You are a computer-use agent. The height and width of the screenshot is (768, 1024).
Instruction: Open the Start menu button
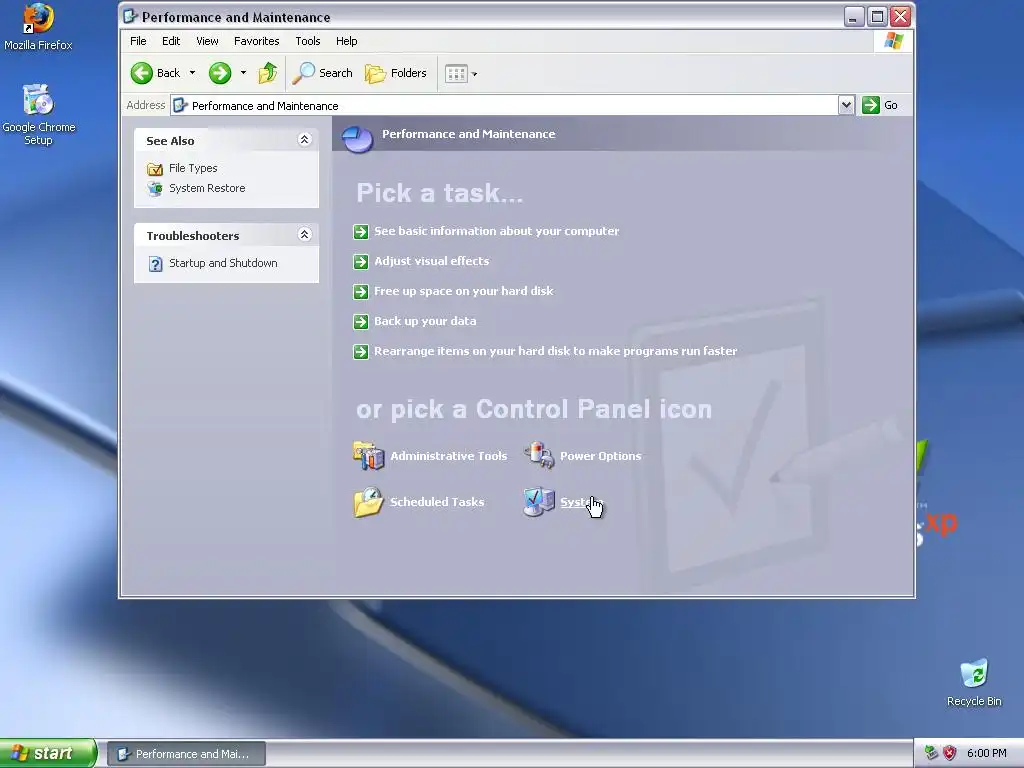click(x=48, y=753)
